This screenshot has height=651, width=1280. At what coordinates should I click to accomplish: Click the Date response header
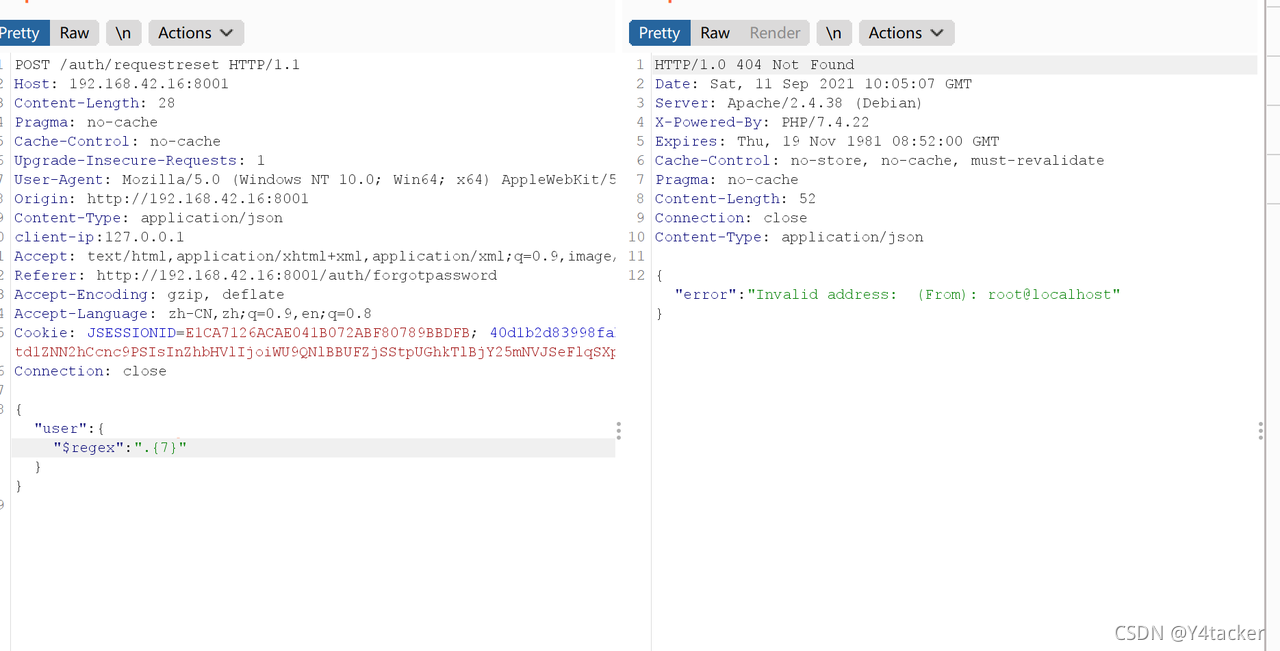pyautogui.click(x=813, y=84)
